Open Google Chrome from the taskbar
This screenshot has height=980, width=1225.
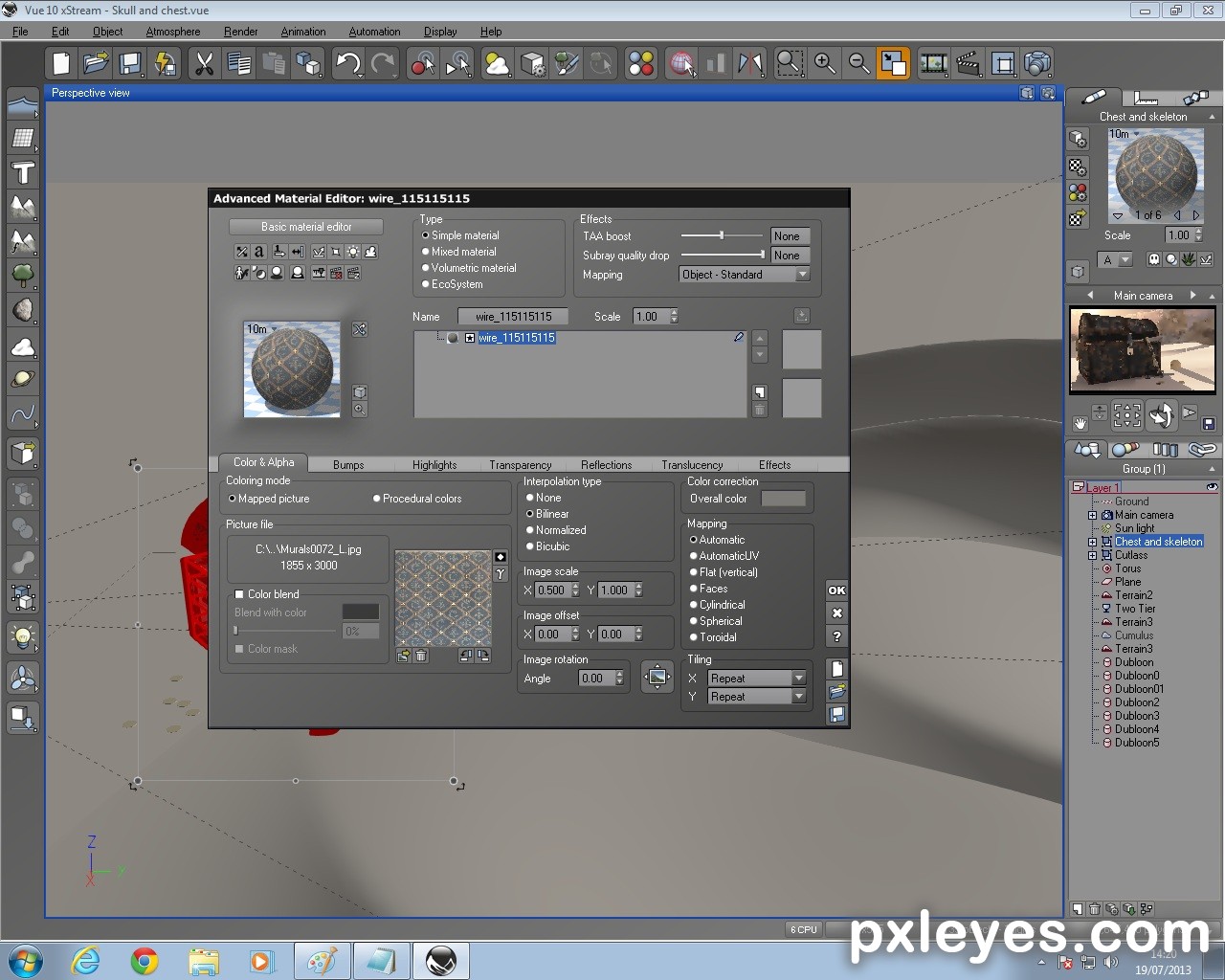(x=145, y=961)
